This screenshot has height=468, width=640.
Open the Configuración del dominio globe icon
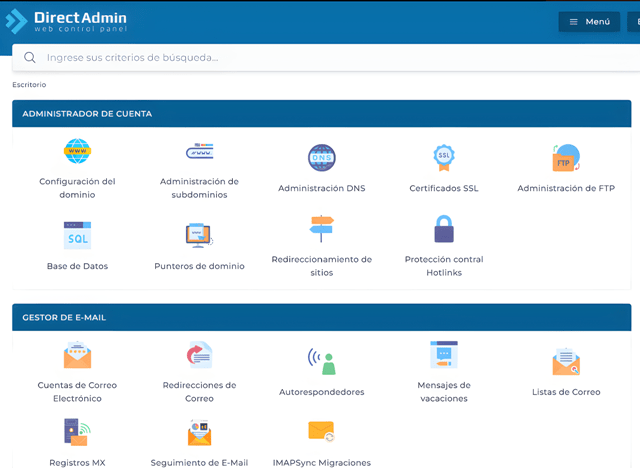coord(77,151)
